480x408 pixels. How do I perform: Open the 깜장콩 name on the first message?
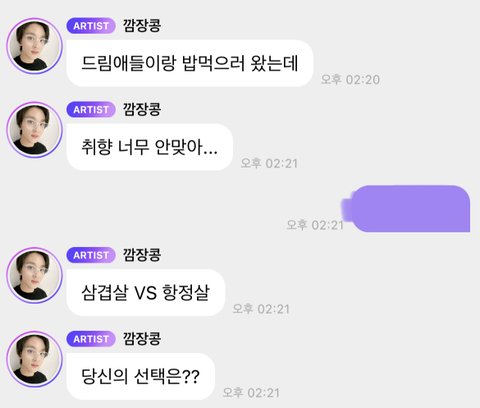[x=142, y=26]
